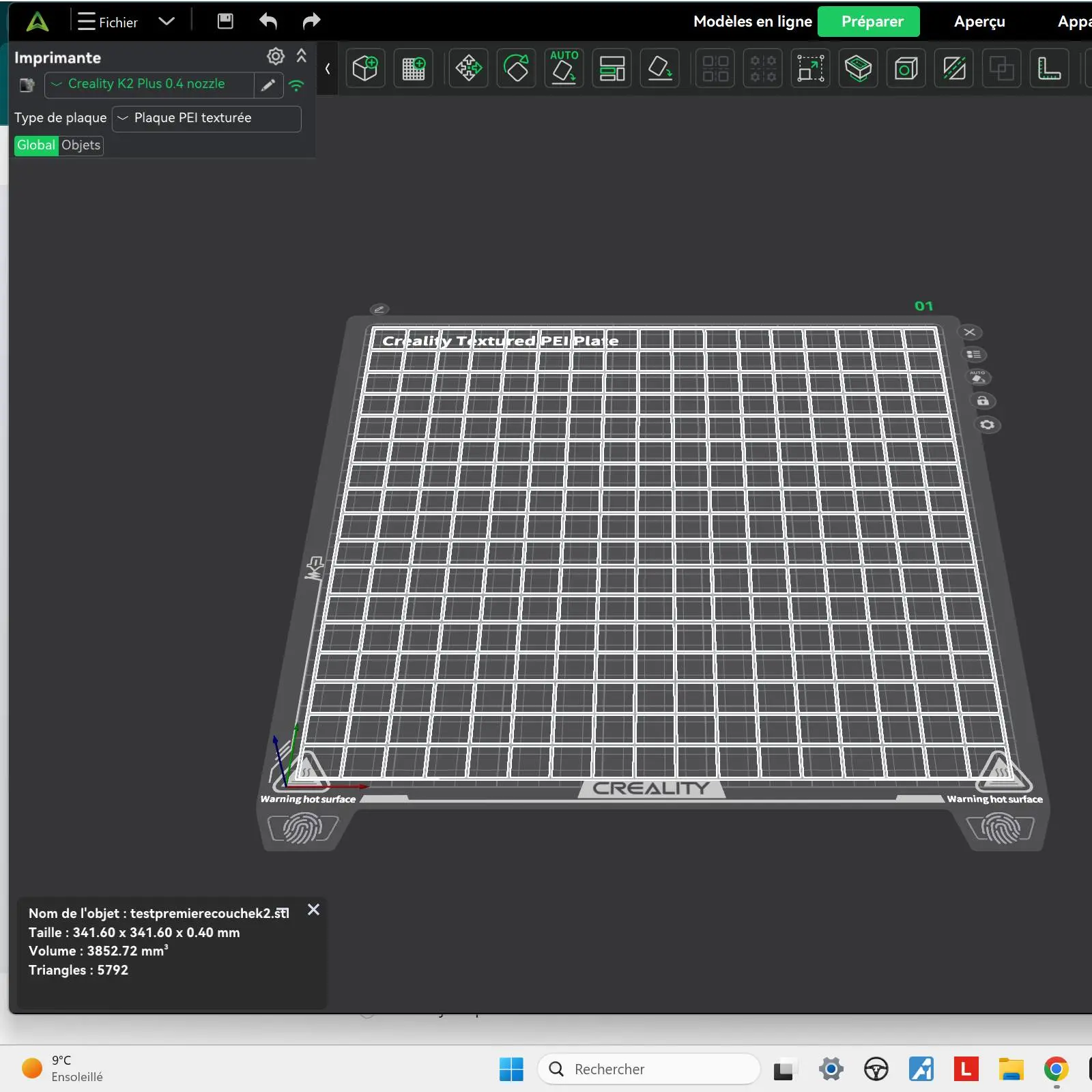Click the Add plate grid icon
The image size is (1092, 1092).
click(x=413, y=68)
